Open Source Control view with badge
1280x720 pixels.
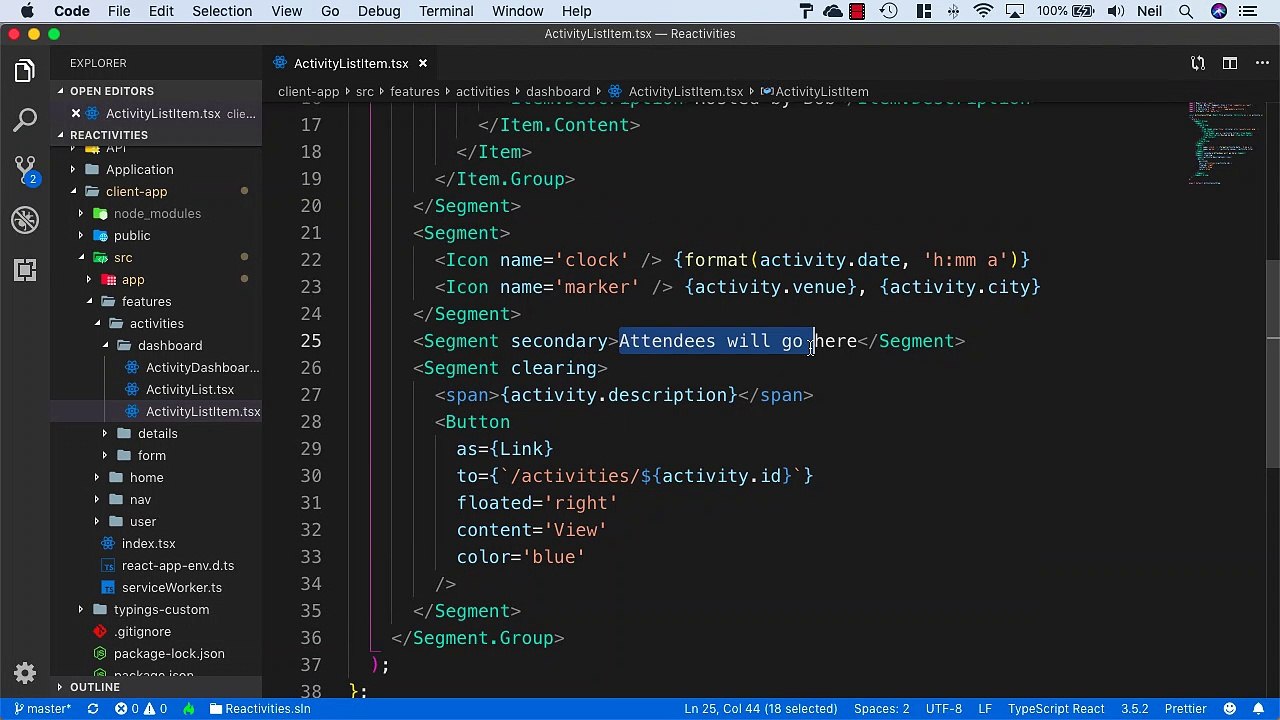[25, 169]
